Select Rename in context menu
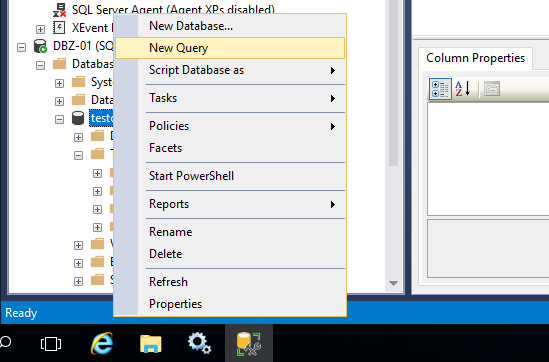This screenshot has height=362, width=549. (x=230, y=232)
